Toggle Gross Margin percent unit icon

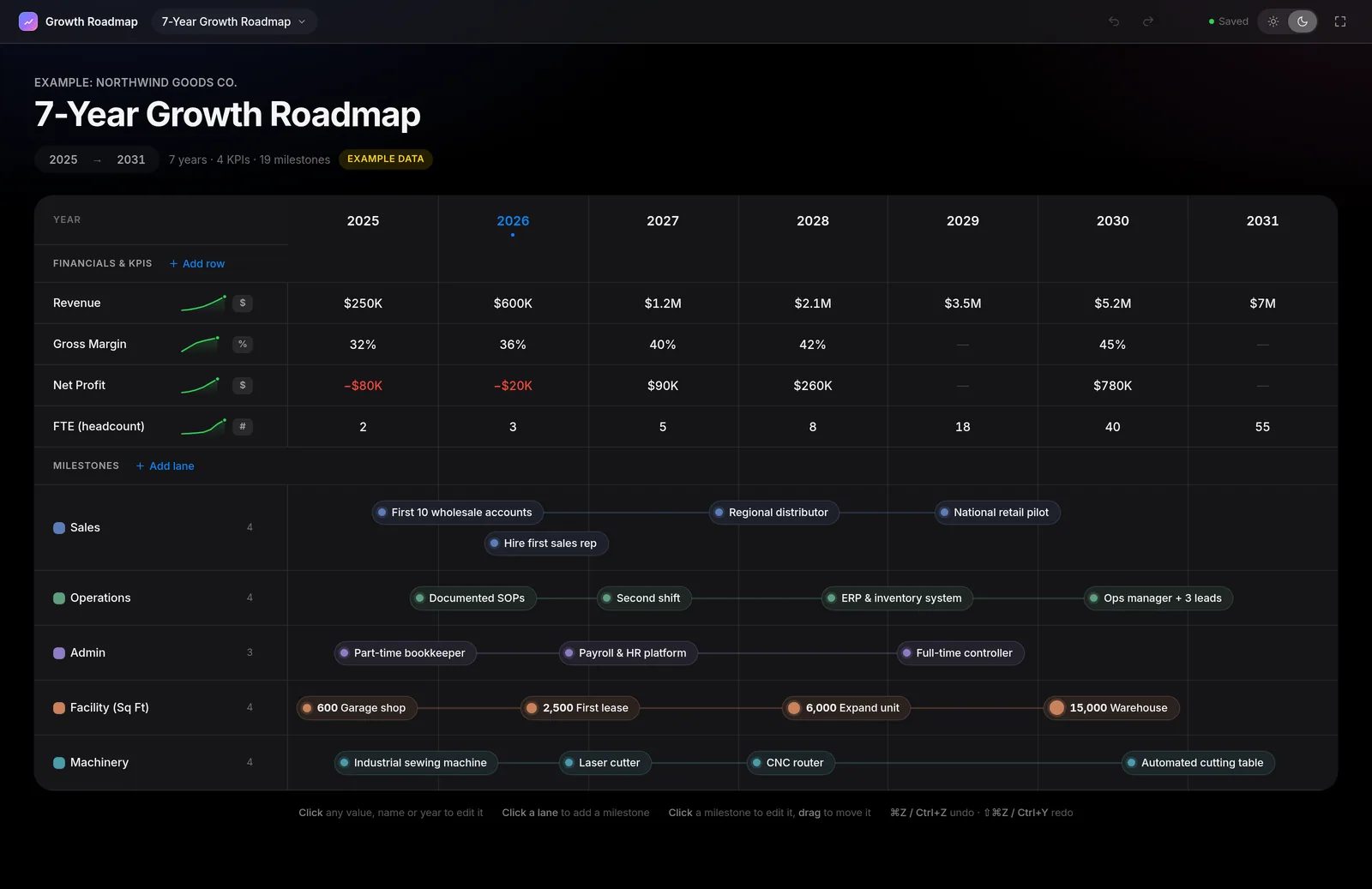[x=243, y=344]
